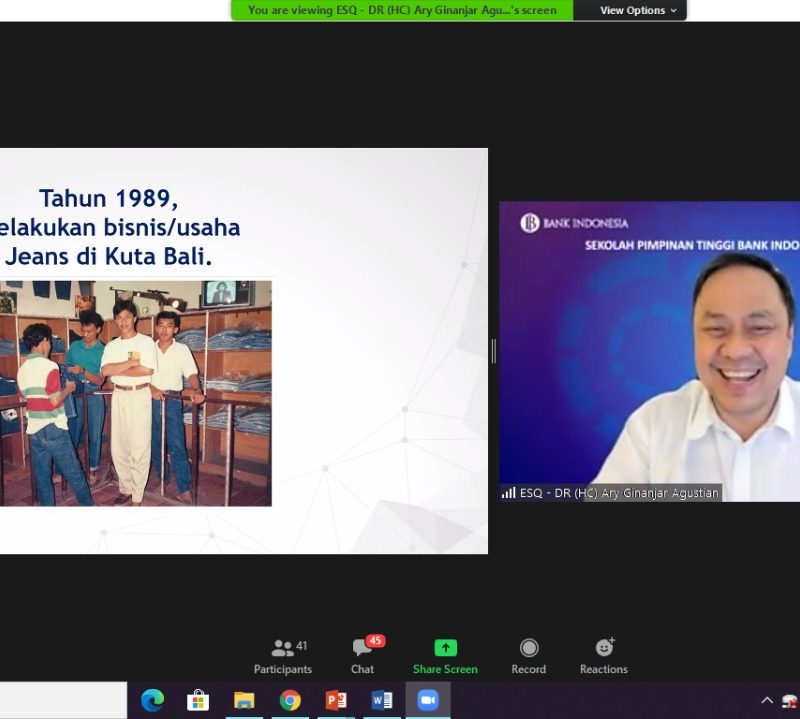Open the Participants panel
The image size is (800, 719).
pos(283,656)
